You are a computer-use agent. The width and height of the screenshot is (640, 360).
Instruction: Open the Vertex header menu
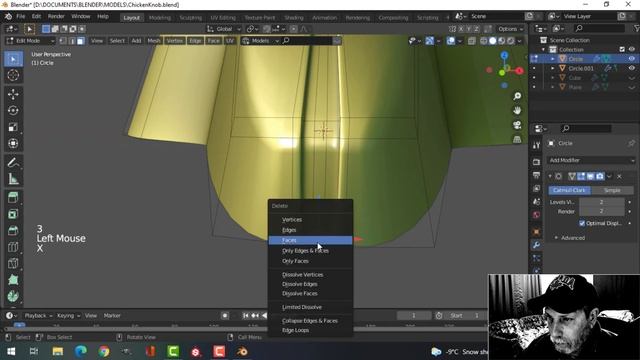pos(174,41)
